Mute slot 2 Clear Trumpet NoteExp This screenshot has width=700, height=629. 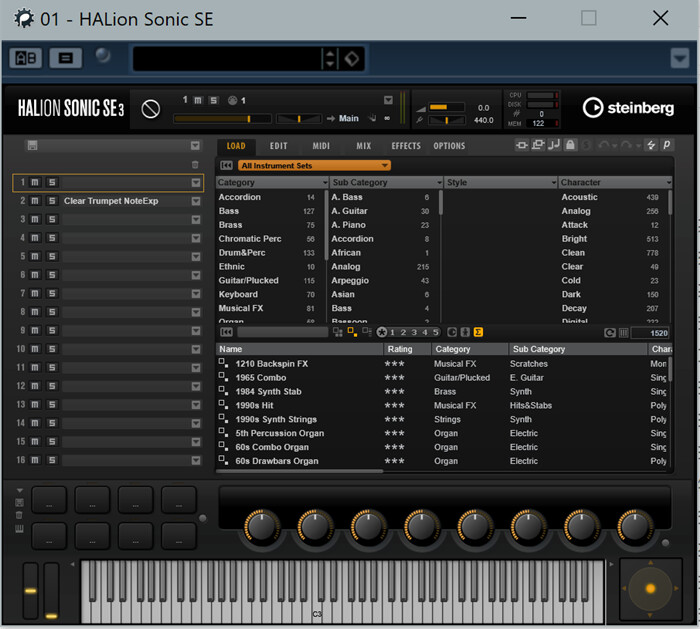click(35, 201)
